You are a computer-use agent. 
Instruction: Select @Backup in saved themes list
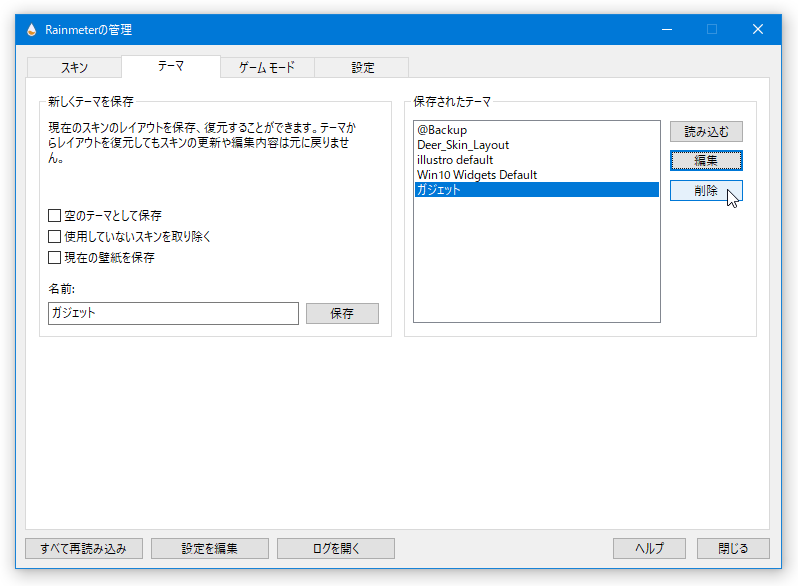point(536,130)
